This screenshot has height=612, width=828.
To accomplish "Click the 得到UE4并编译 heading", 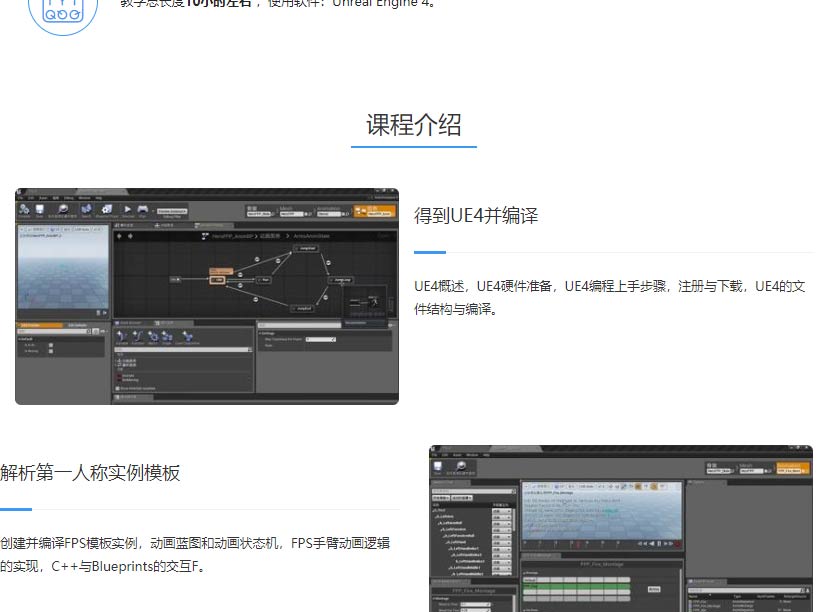I will 476,215.
